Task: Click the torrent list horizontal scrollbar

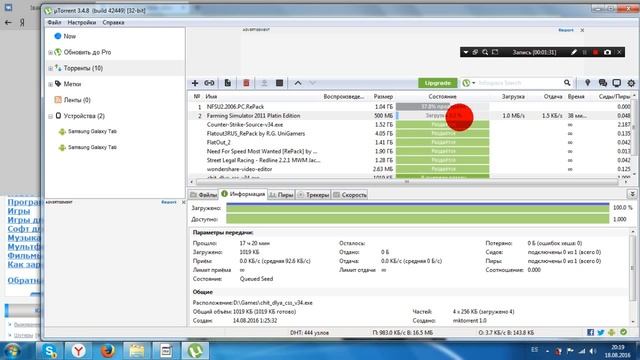Action: 407,182
